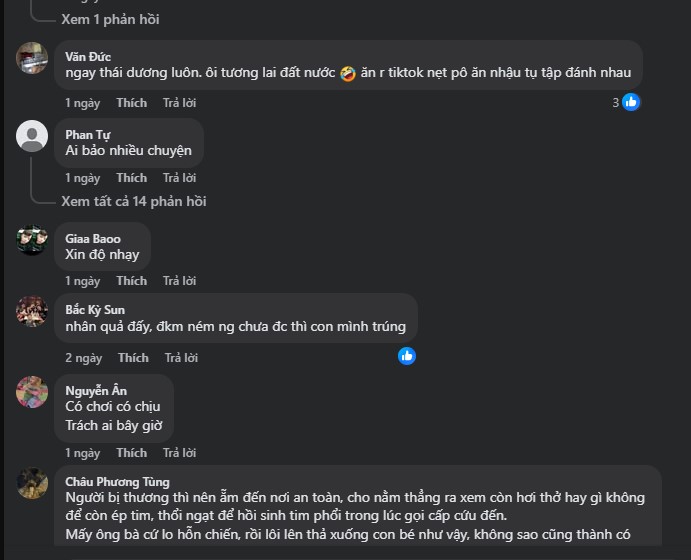Expand "Xem 1 phản hồi" reply thread
The width and height of the screenshot is (691, 560).
(x=110, y=19)
